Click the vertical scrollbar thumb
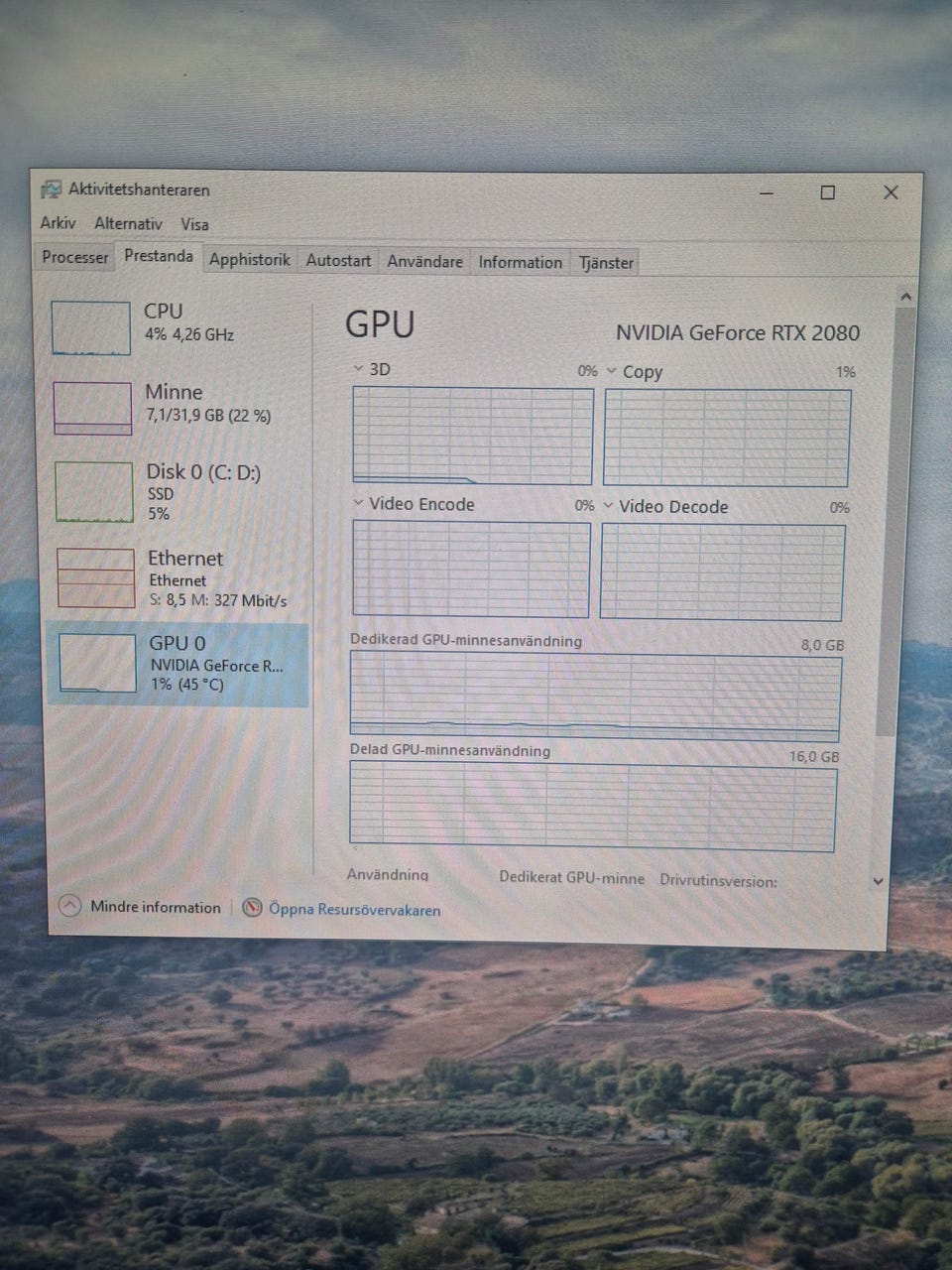 pyautogui.click(x=895, y=521)
